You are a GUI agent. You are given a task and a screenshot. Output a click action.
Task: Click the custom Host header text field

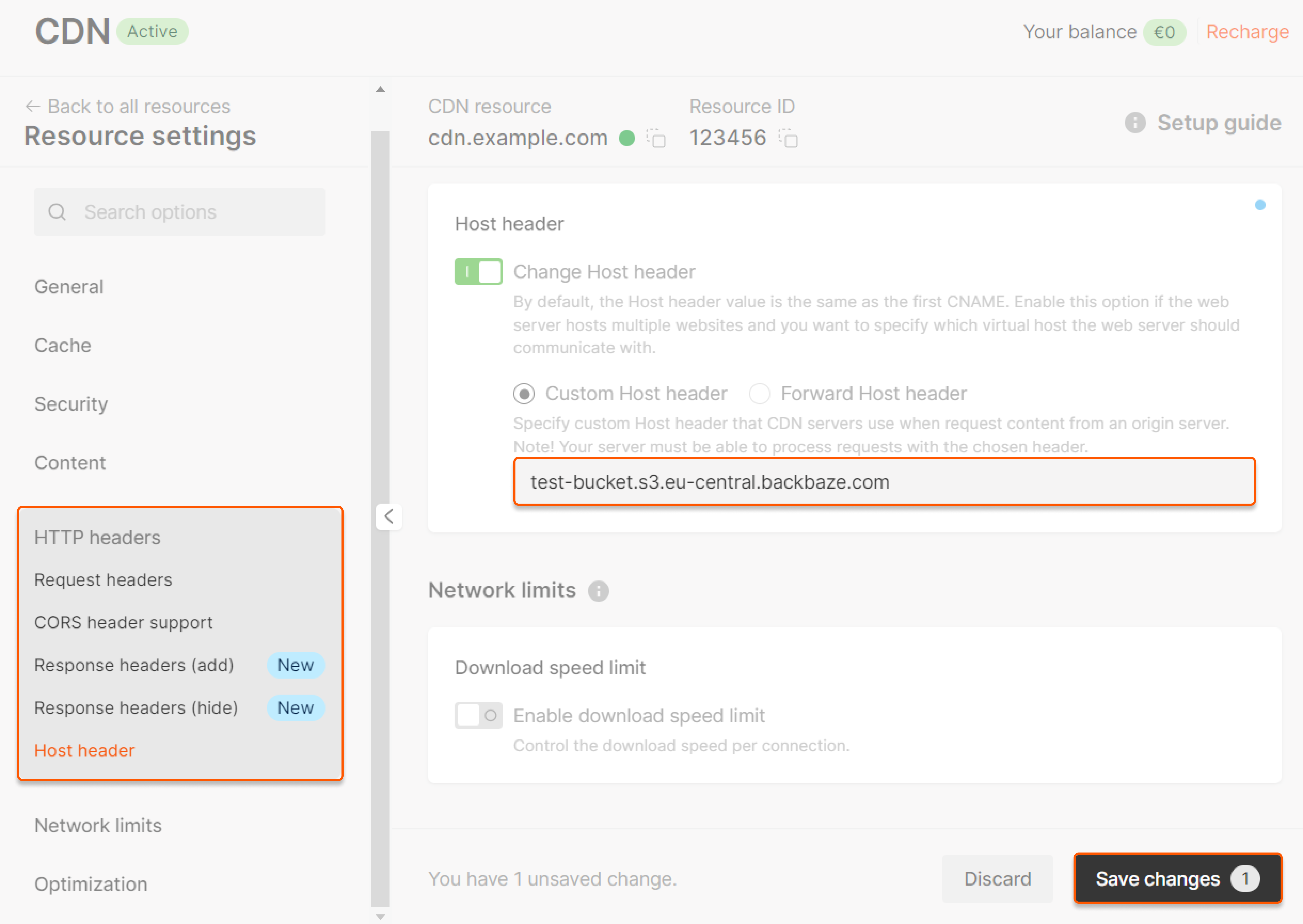click(x=884, y=482)
